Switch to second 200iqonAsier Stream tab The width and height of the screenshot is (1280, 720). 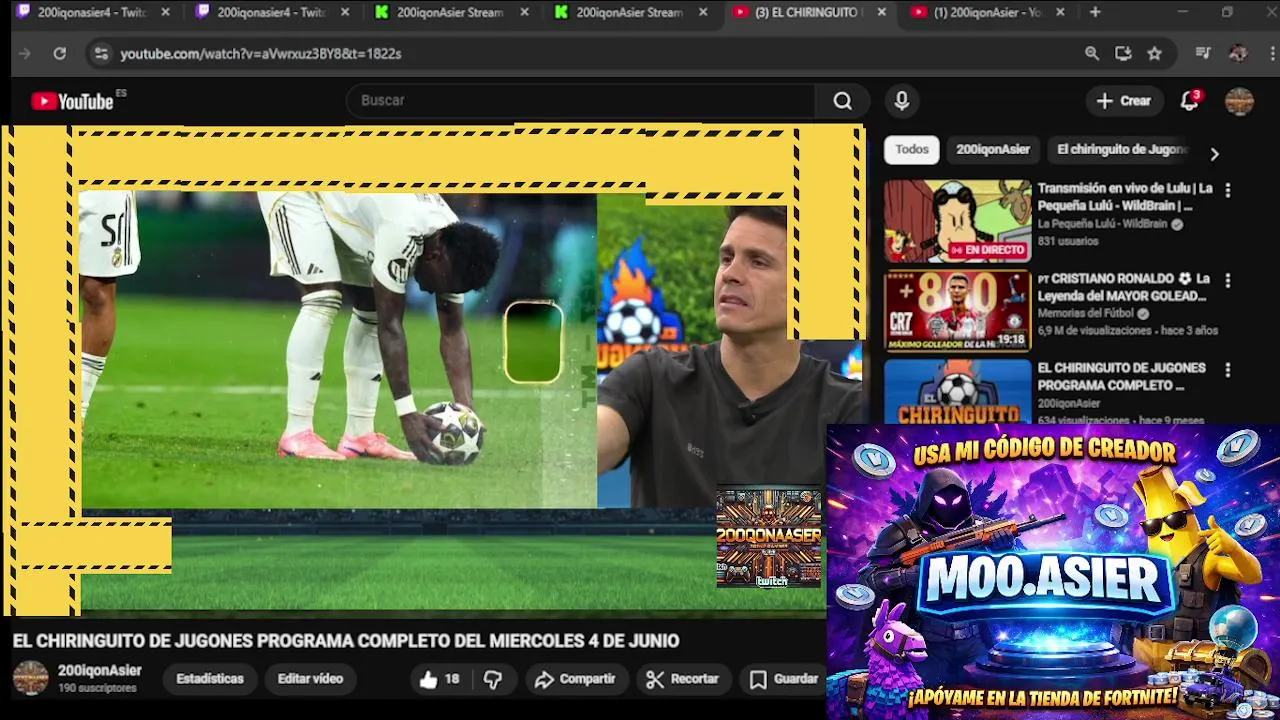[x=630, y=12]
